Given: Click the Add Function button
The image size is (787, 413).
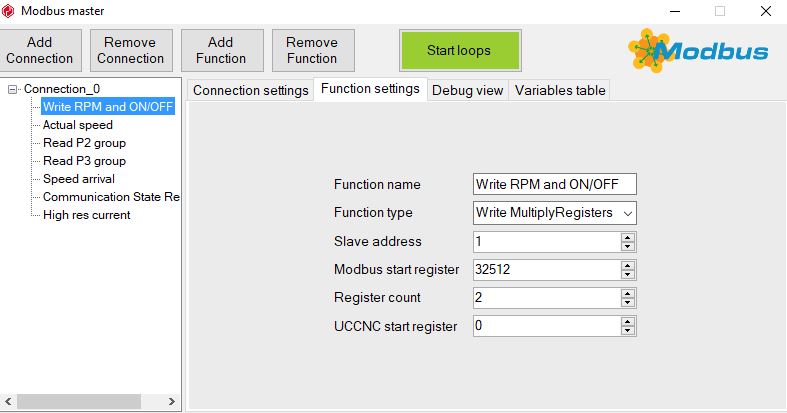Looking at the screenshot, I should (221, 50).
